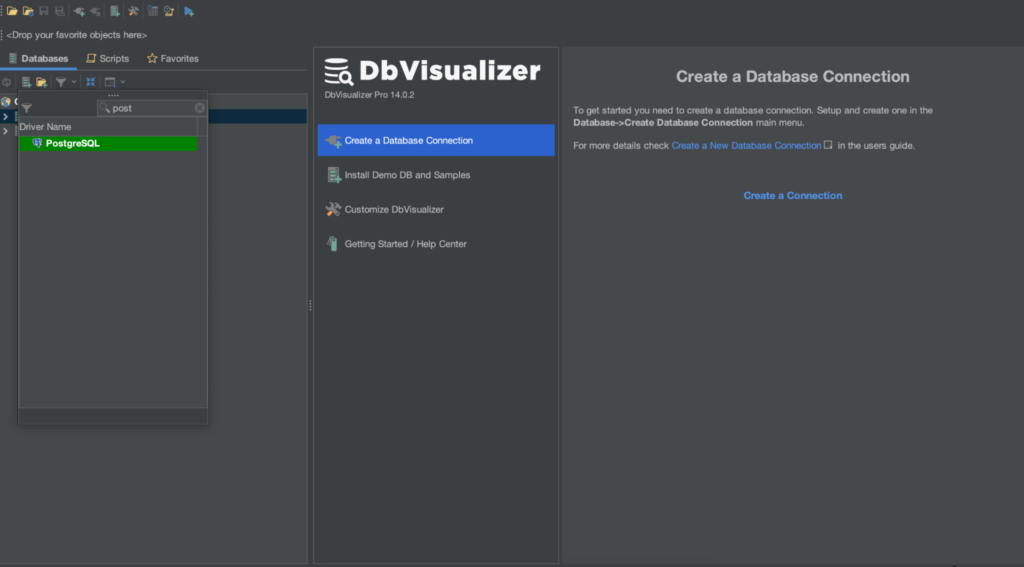Click the reload arrows icon in Databases toolbar
Viewport: 1024px width, 567px height.
click(7, 82)
